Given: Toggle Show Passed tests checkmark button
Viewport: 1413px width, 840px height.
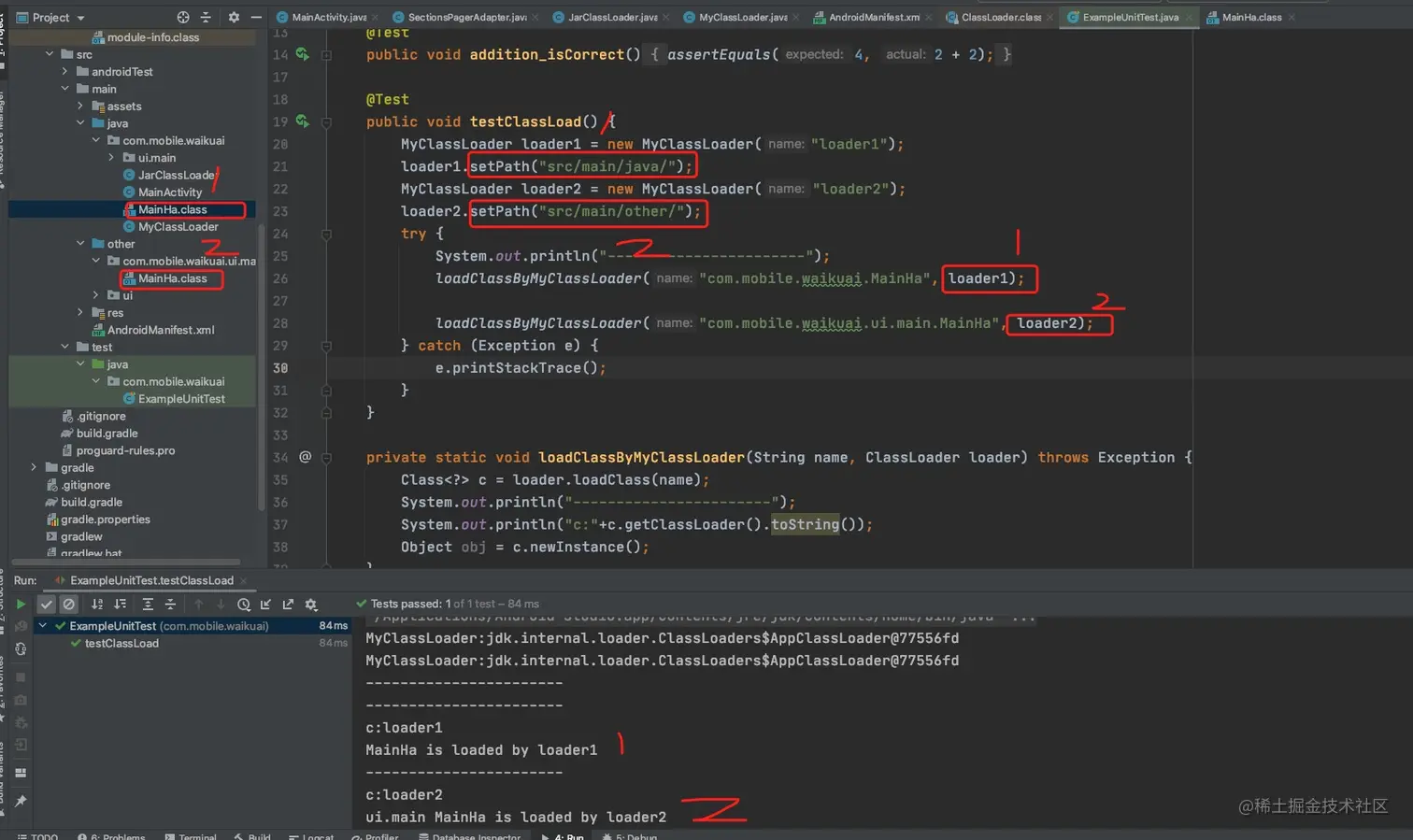Looking at the screenshot, I should [x=46, y=605].
